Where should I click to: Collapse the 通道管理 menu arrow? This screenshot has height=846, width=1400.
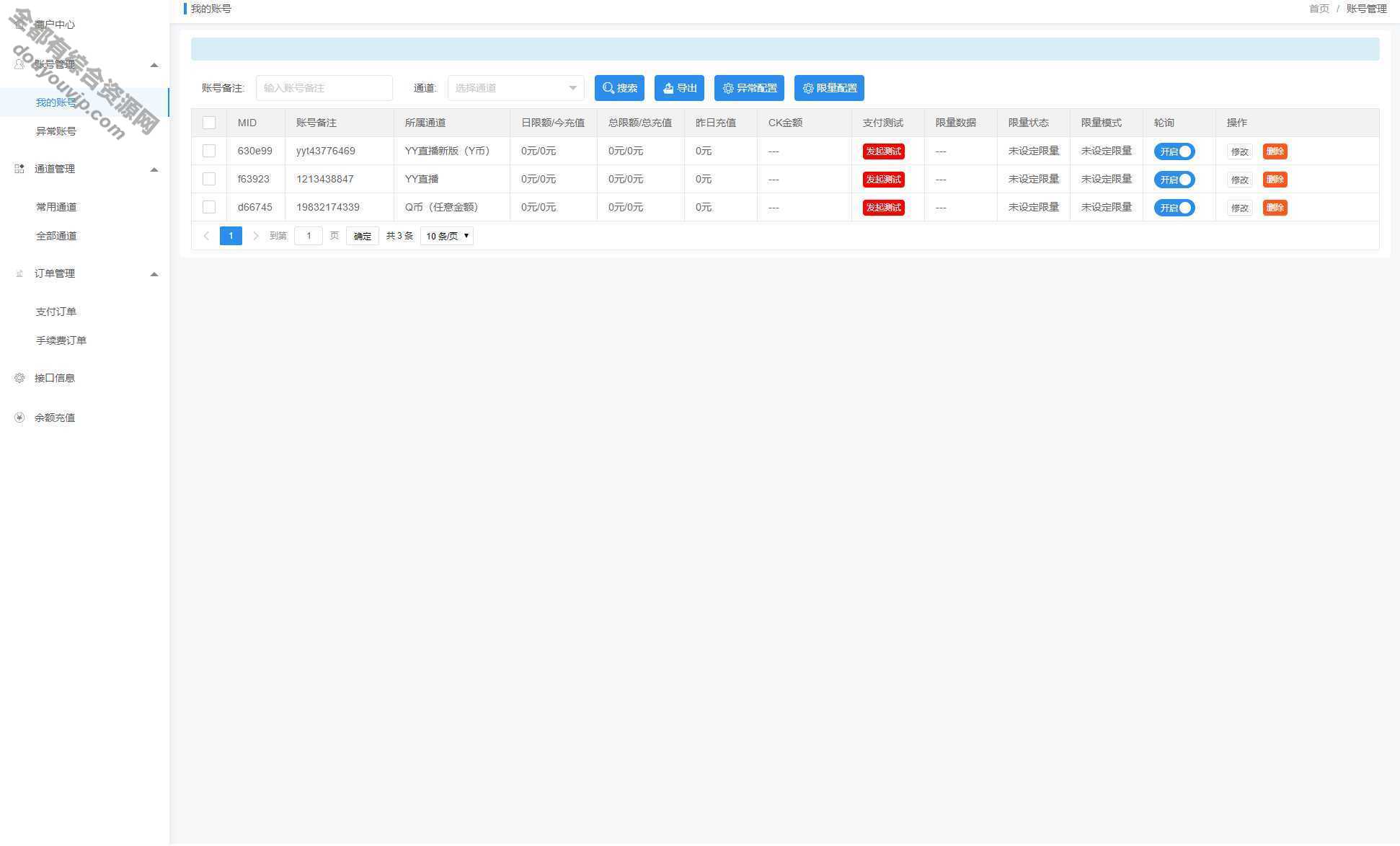154,169
